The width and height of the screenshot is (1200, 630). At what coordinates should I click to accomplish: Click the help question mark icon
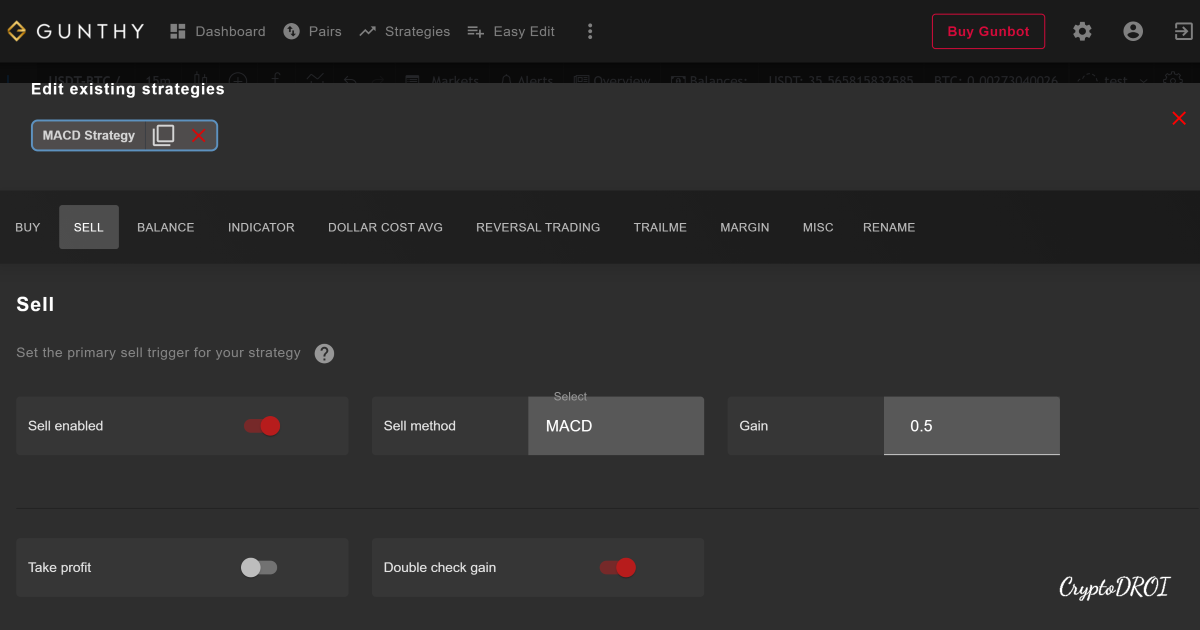click(324, 353)
